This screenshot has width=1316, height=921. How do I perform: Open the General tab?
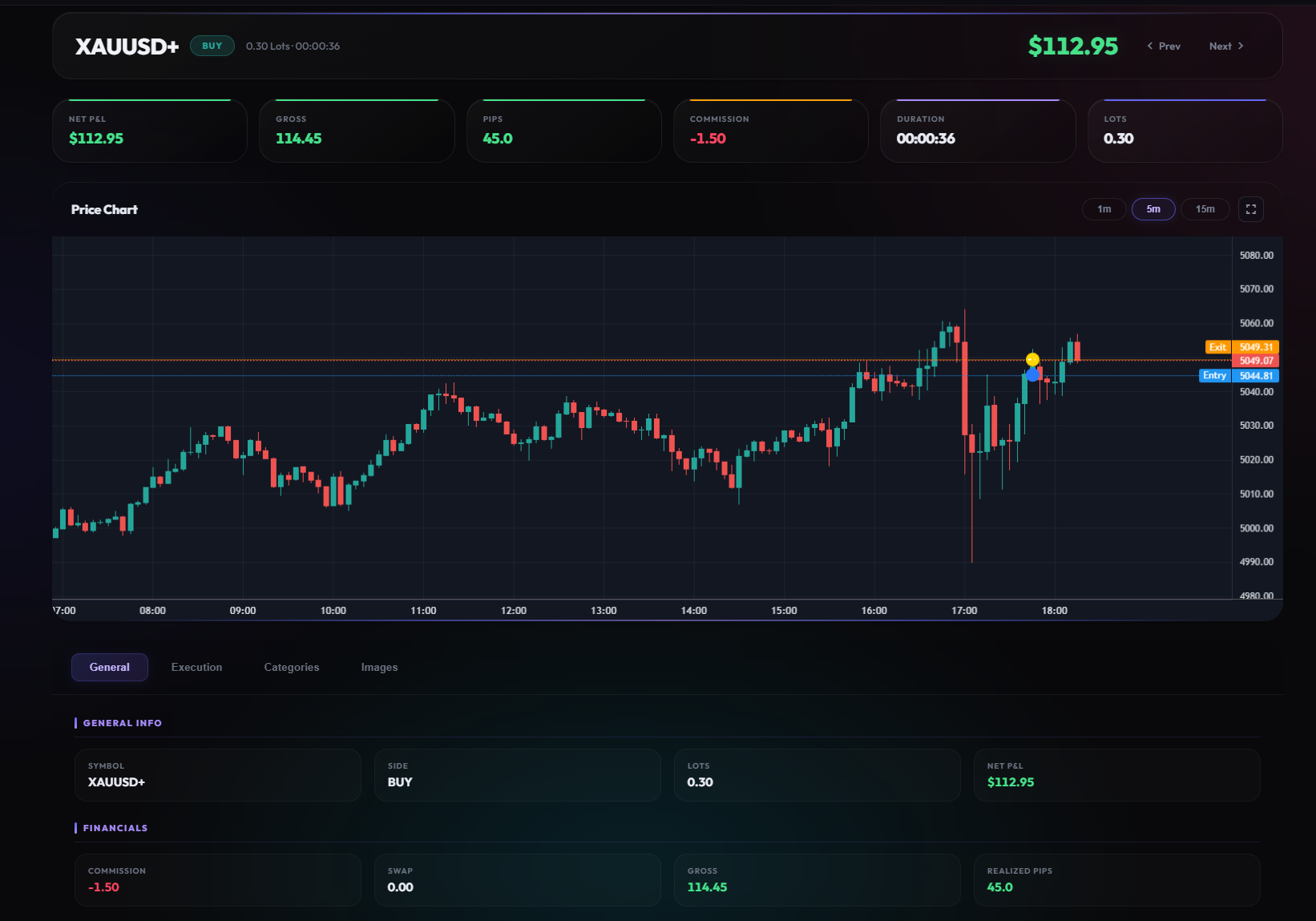pyautogui.click(x=110, y=667)
